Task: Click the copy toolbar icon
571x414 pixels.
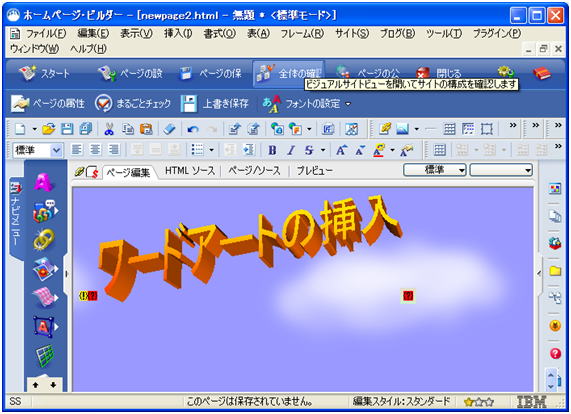Action: pyautogui.click(x=128, y=129)
